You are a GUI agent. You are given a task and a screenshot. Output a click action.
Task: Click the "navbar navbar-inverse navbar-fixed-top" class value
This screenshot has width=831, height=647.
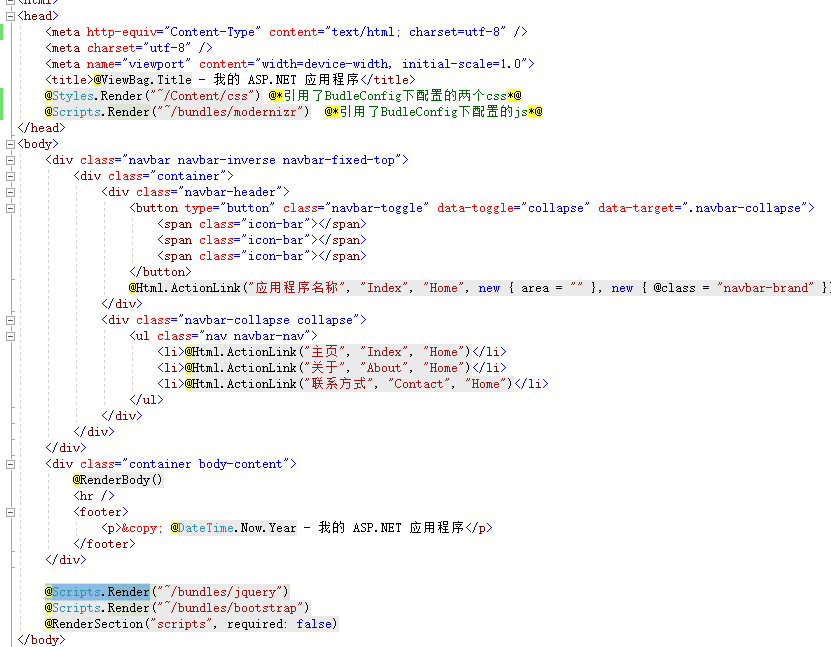pos(262,160)
